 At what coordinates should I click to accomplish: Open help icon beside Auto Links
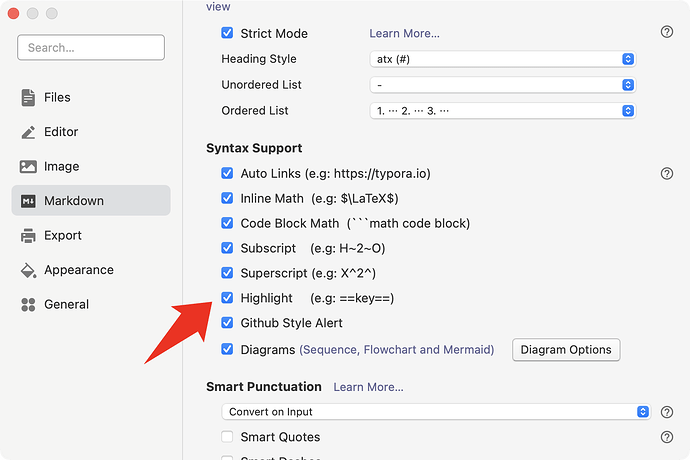pos(667,173)
